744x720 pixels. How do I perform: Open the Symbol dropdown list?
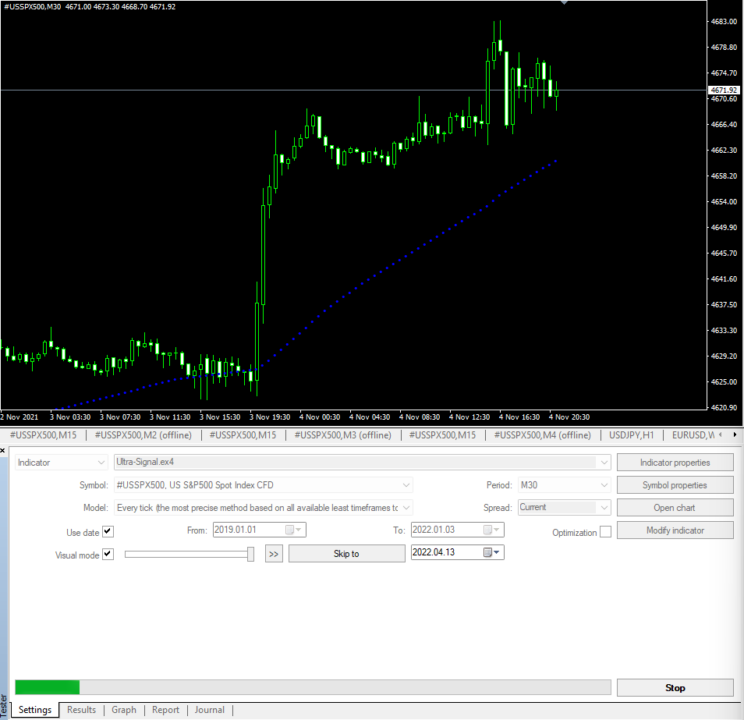tap(406, 485)
